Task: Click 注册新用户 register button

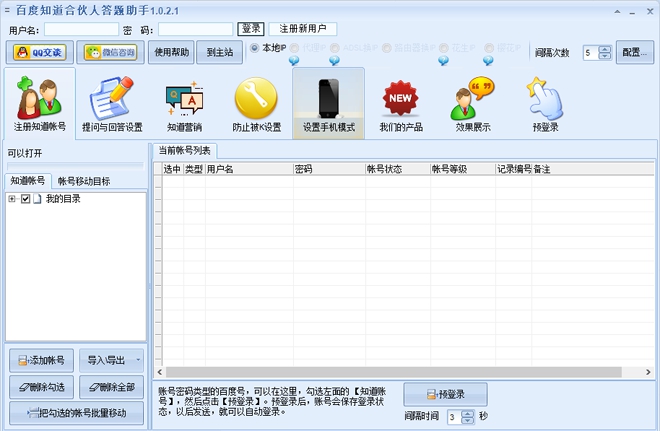Action: pyautogui.click(x=303, y=29)
